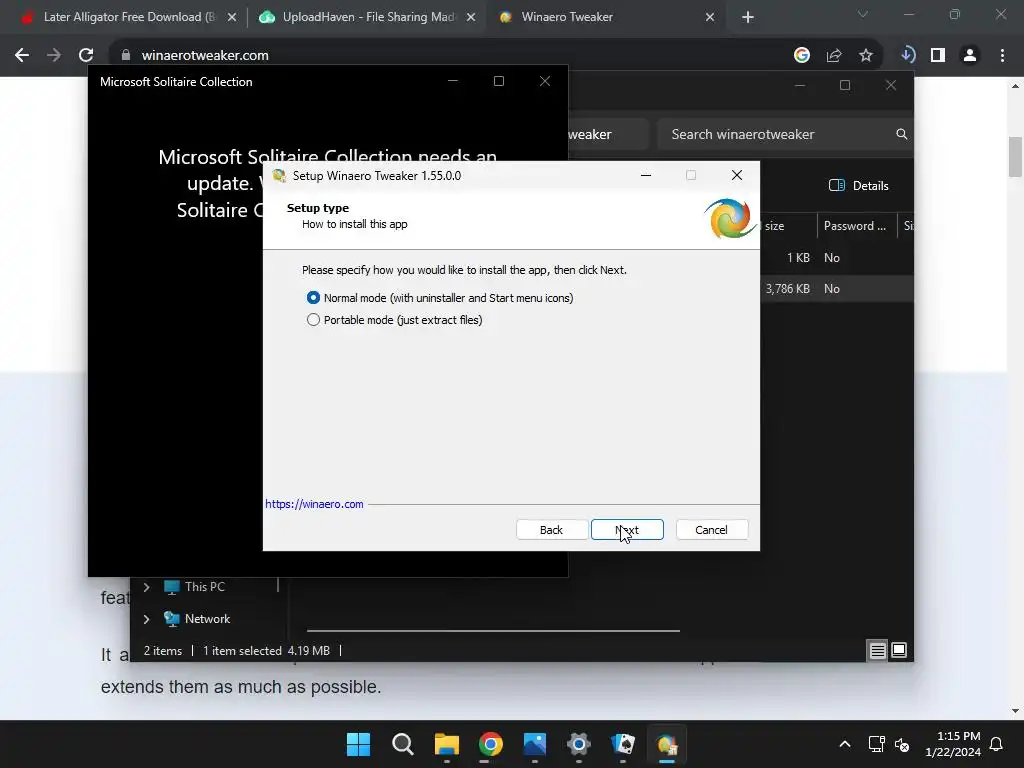1024x768 pixels.
Task: Open network status tray icon
Action: 876,744
